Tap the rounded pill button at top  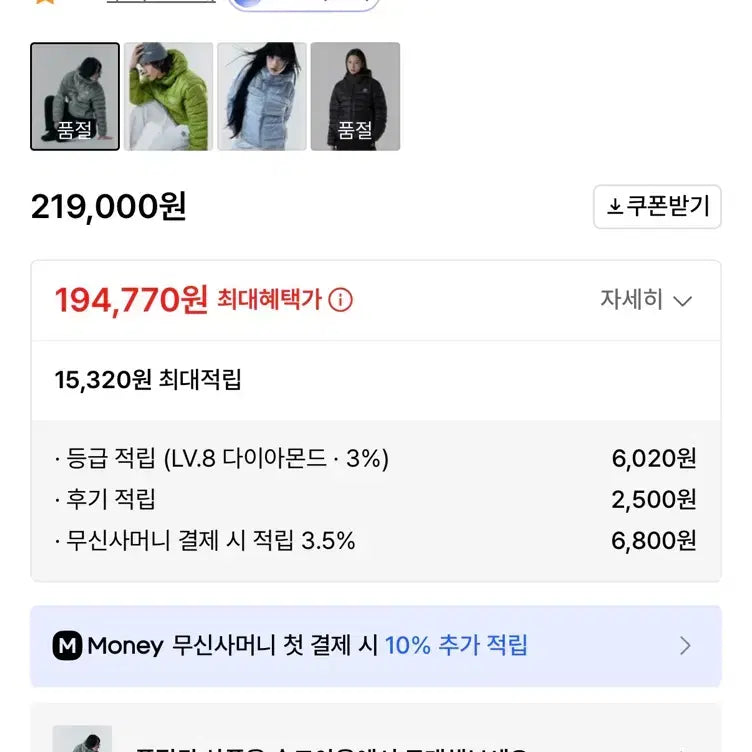point(304,3)
